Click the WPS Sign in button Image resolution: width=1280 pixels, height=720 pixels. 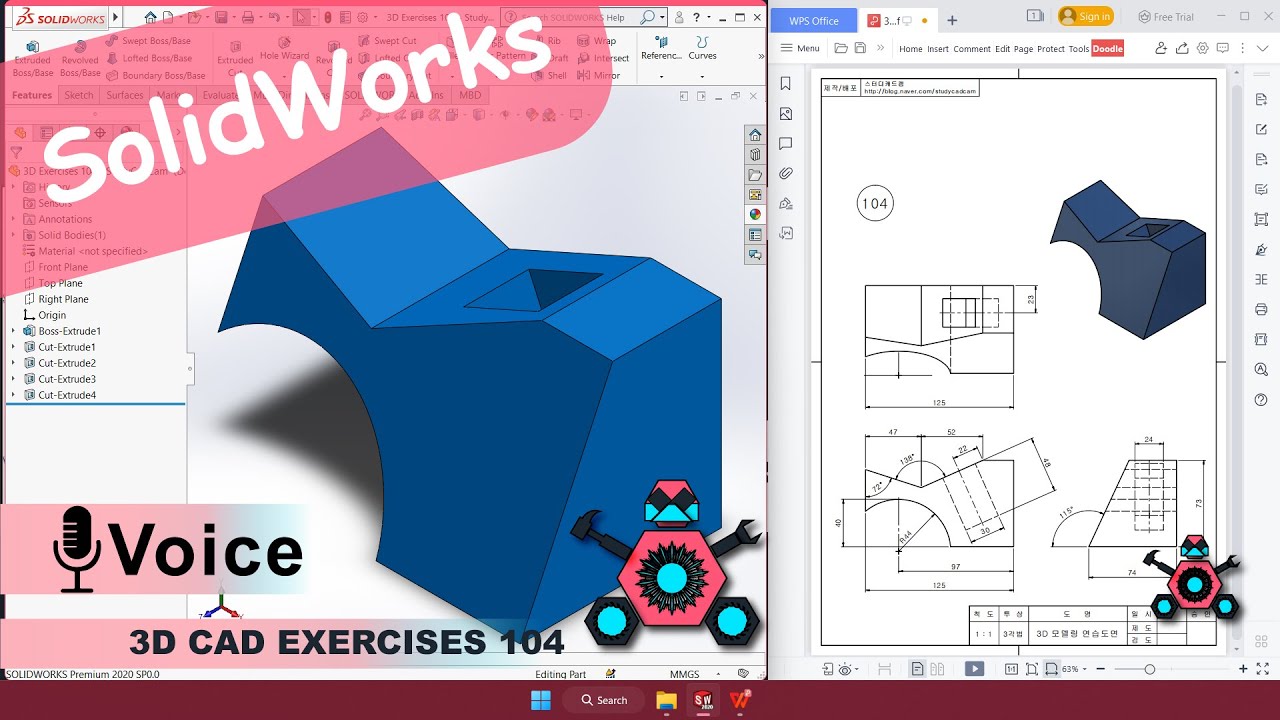click(x=1085, y=16)
